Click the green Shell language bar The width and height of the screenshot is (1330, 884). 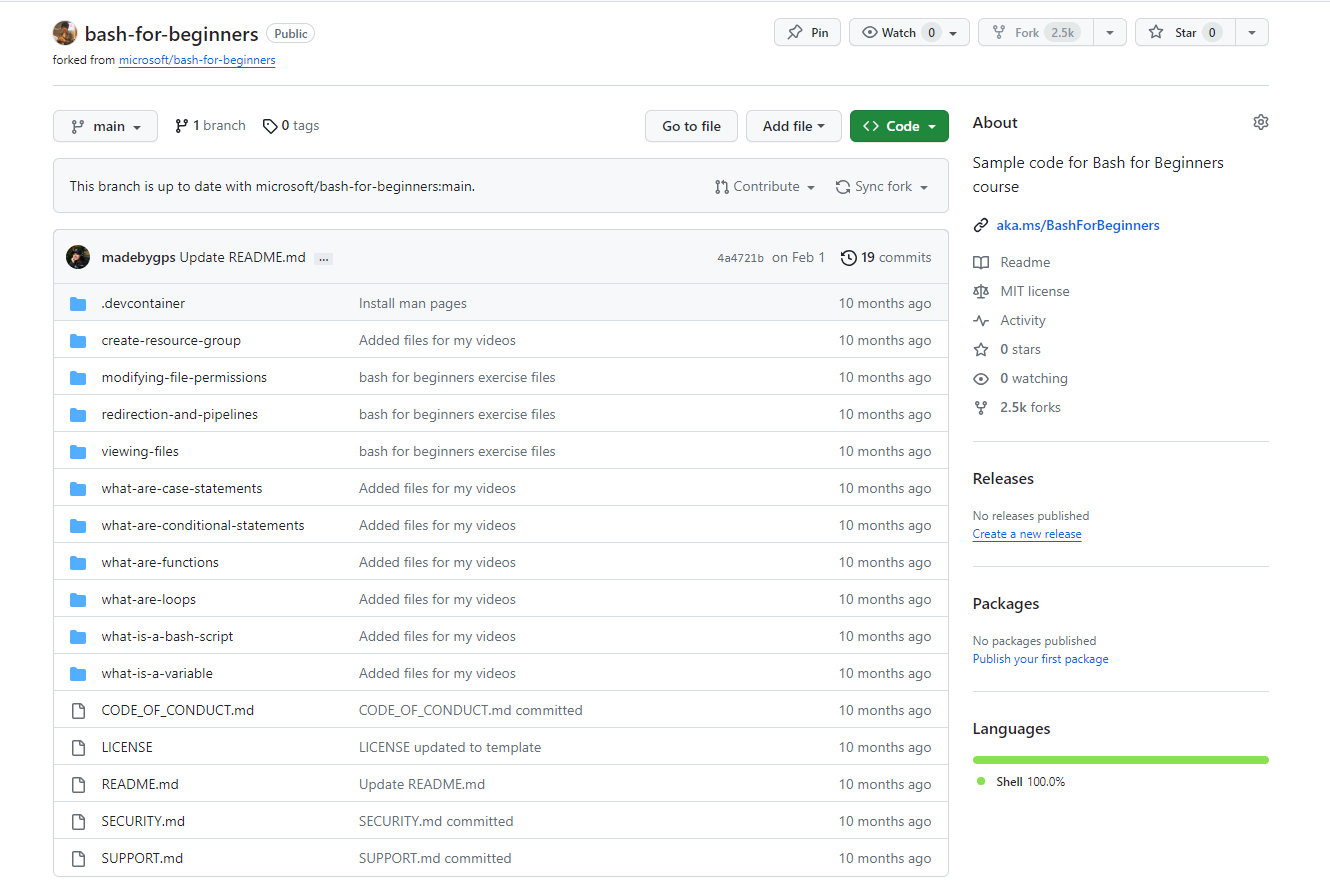click(1121, 760)
